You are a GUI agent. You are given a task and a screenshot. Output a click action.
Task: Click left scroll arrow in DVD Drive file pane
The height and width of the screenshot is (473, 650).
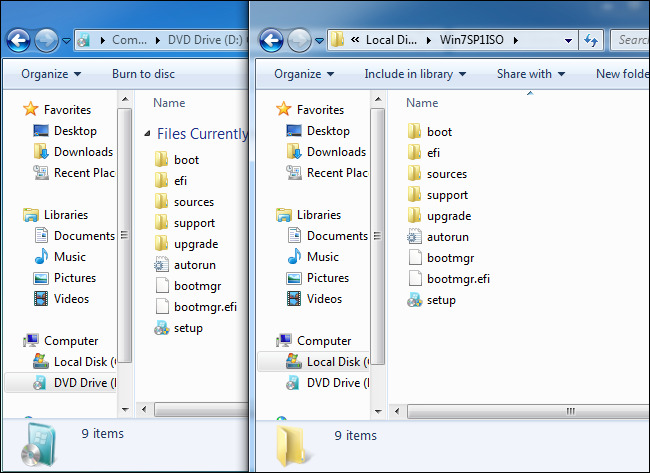pyautogui.click(x=144, y=410)
